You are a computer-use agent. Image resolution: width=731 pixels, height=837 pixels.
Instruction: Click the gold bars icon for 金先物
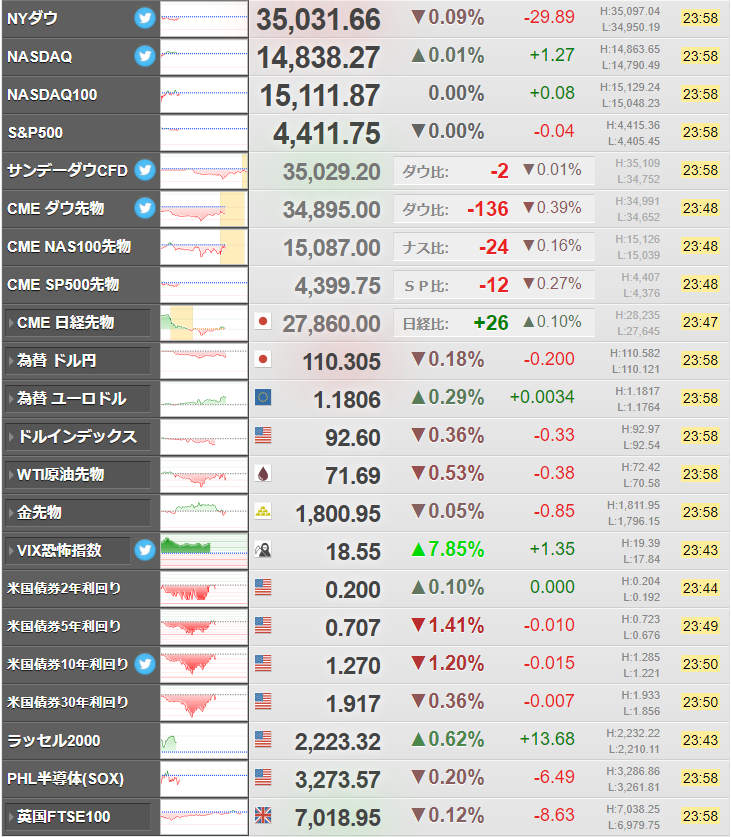click(263, 511)
